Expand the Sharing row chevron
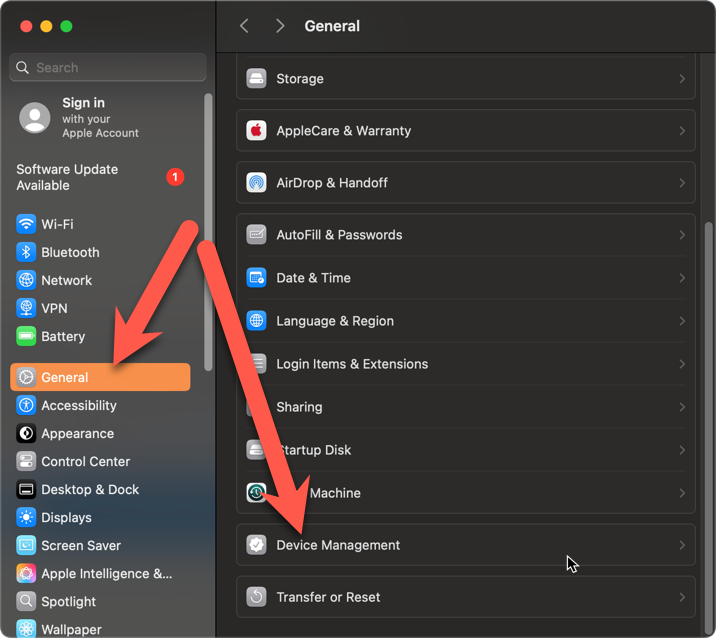Image resolution: width=716 pixels, height=638 pixels. click(x=682, y=407)
